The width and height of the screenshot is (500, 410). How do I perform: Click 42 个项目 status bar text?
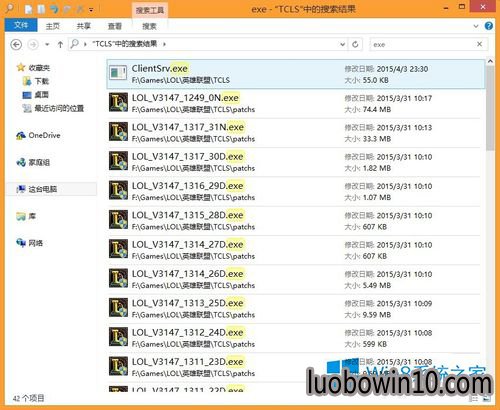tap(28, 398)
